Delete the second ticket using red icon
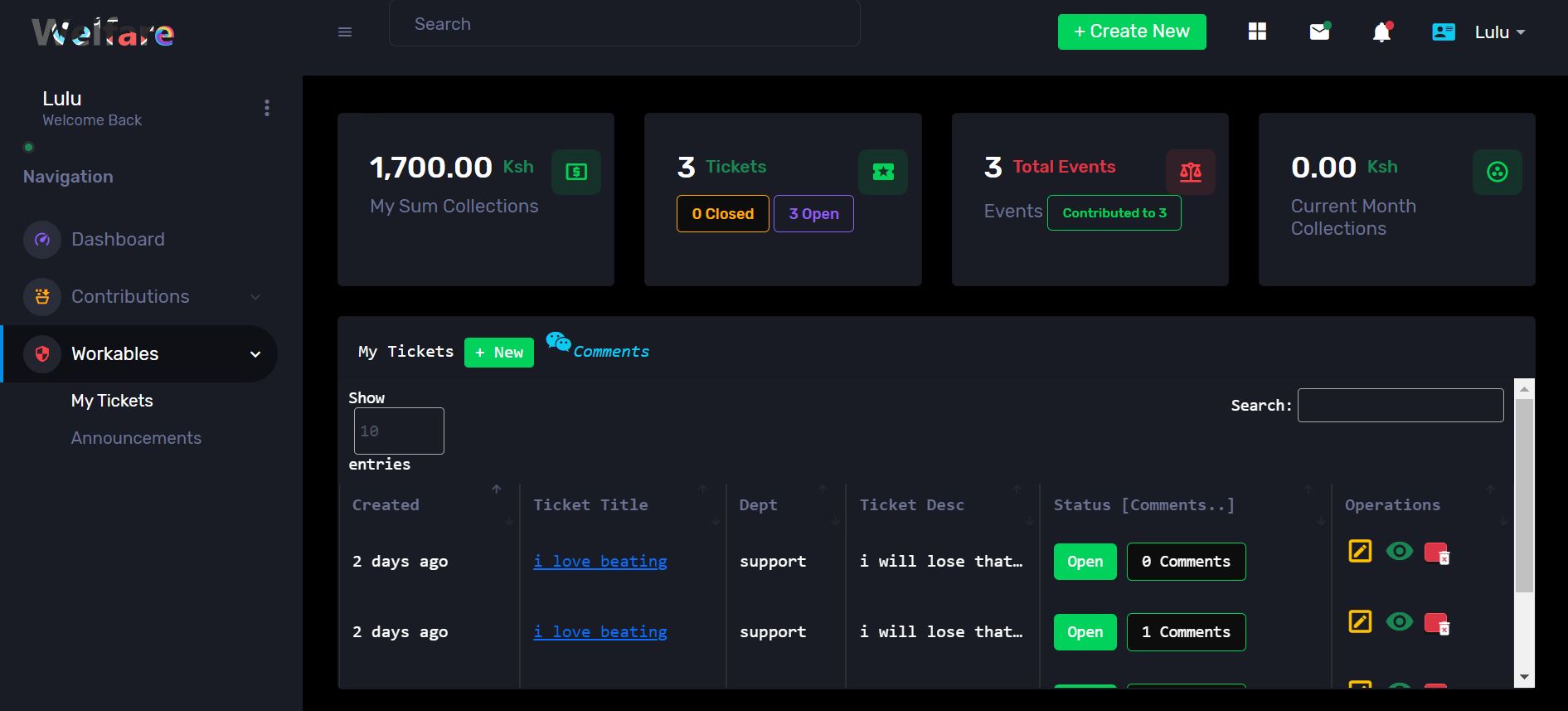The width and height of the screenshot is (1568, 711). click(1436, 623)
